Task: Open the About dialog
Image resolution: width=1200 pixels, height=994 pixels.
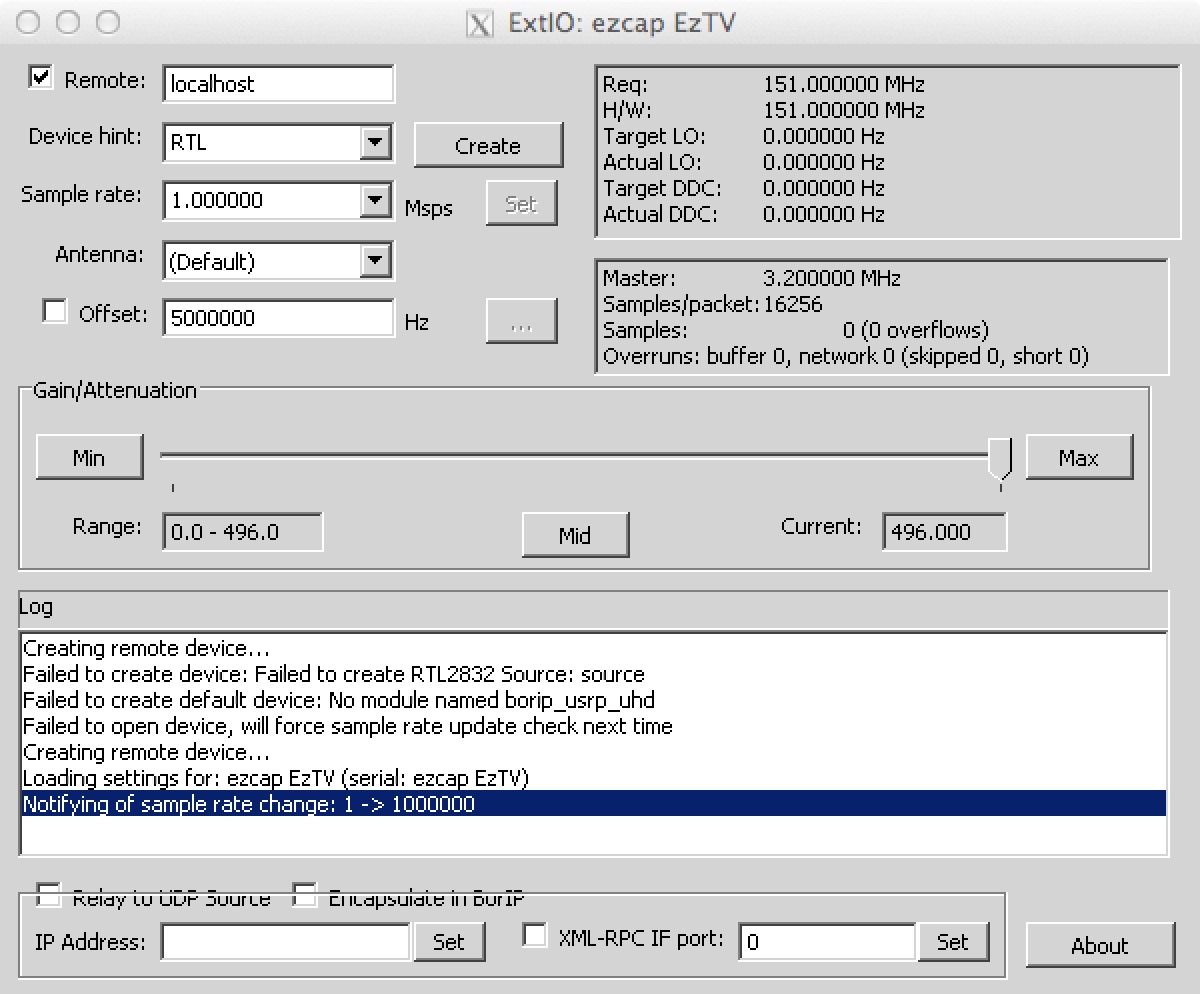Action: tap(1100, 945)
